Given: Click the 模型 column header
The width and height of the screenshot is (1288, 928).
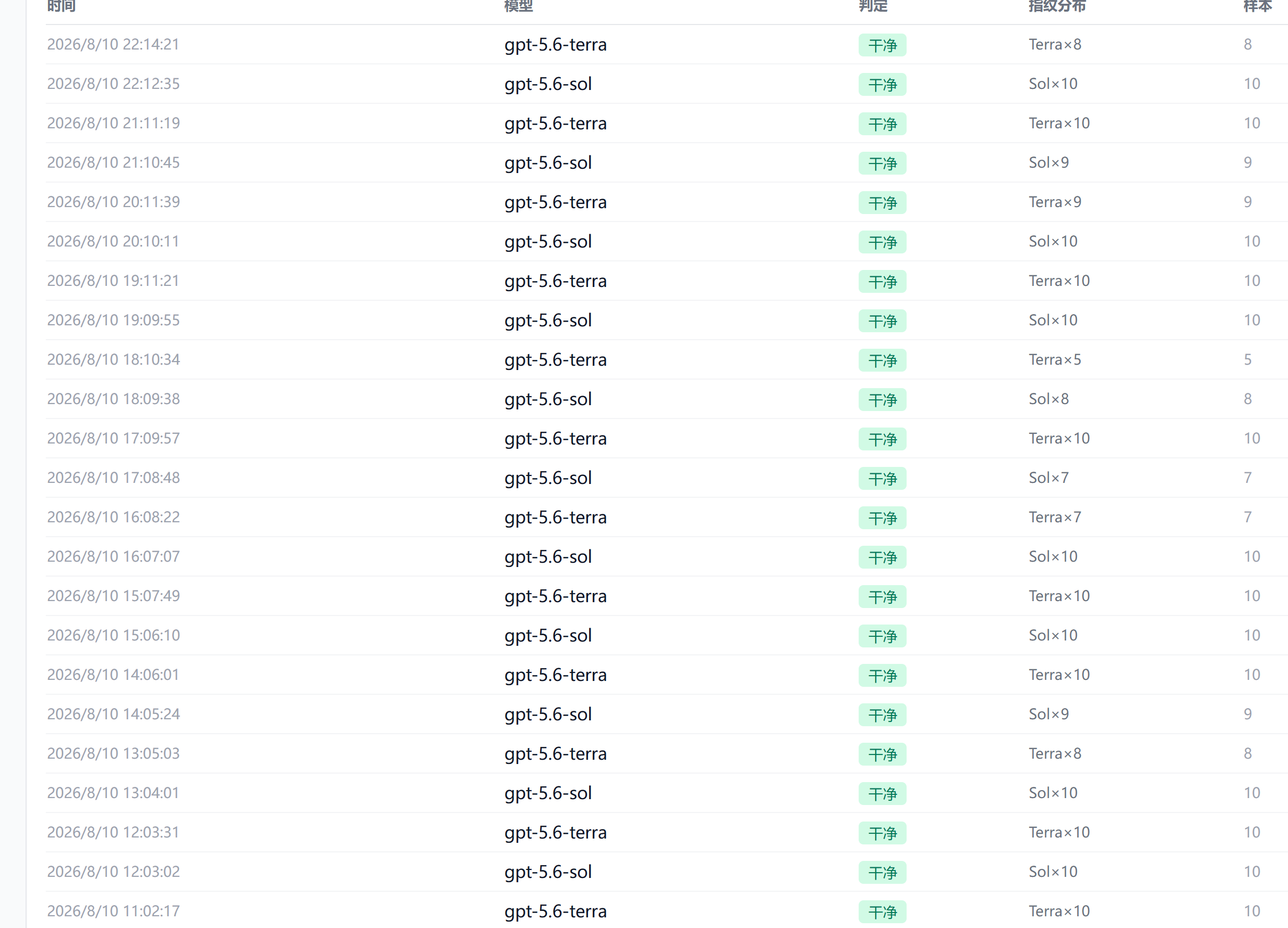Looking at the screenshot, I should coord(518,6).
